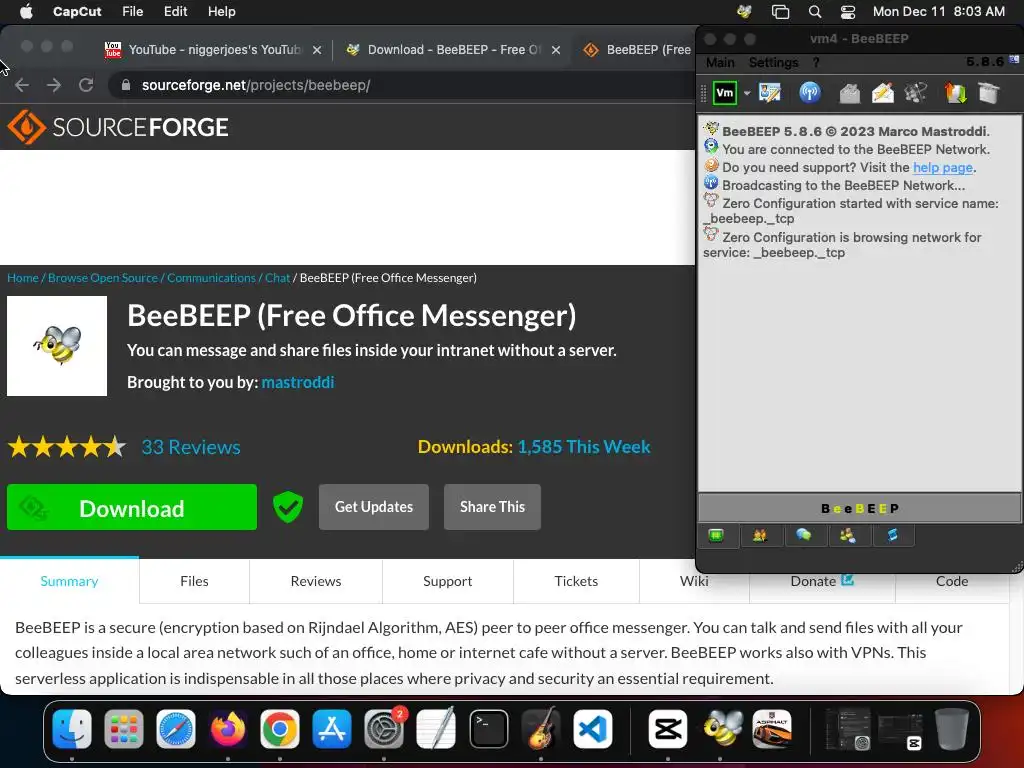Click the lock icon in the address bar
1024x768 pixels.
point(126,85)
